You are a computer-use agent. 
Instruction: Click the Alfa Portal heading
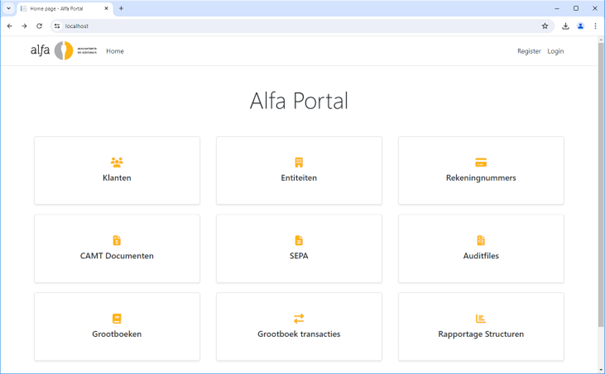tap(299, 101)
